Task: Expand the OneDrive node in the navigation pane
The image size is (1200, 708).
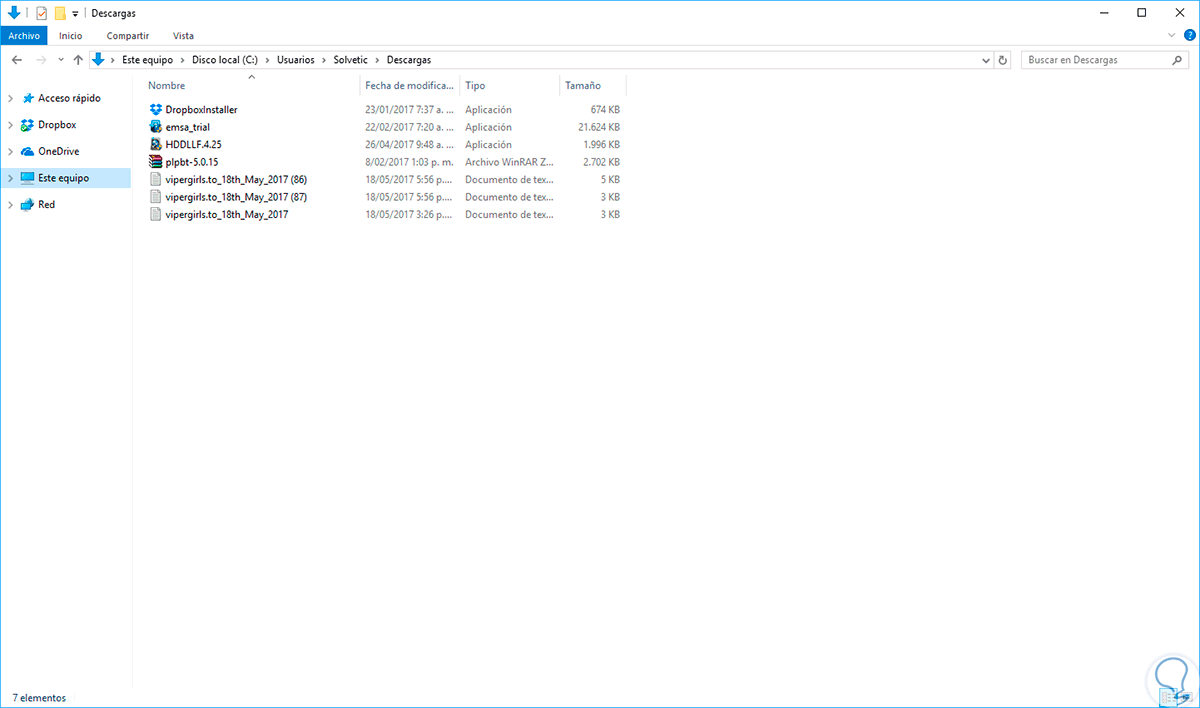Action: (x=10, y=152)
